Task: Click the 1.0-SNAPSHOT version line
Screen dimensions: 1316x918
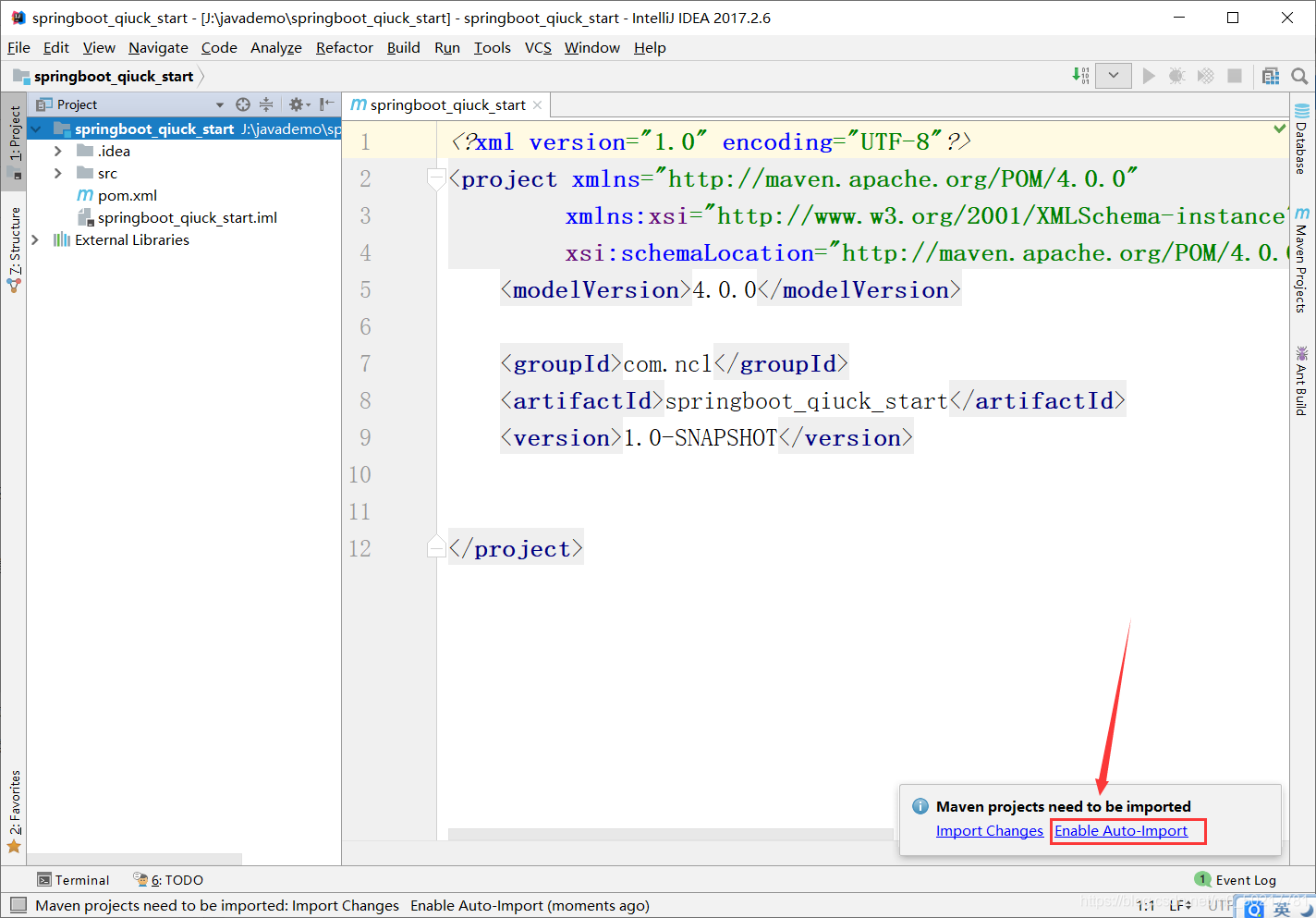Action: point(706,437)
